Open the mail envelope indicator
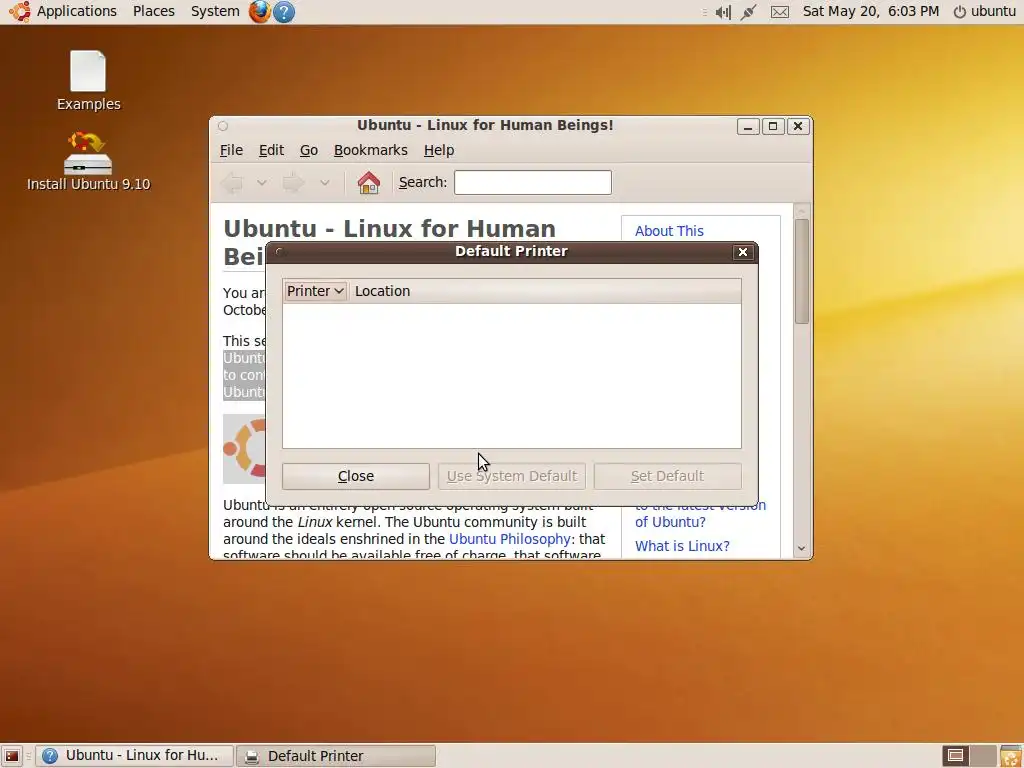The height and width of the screenshot is (768, 1024). [x=780, y=12]
